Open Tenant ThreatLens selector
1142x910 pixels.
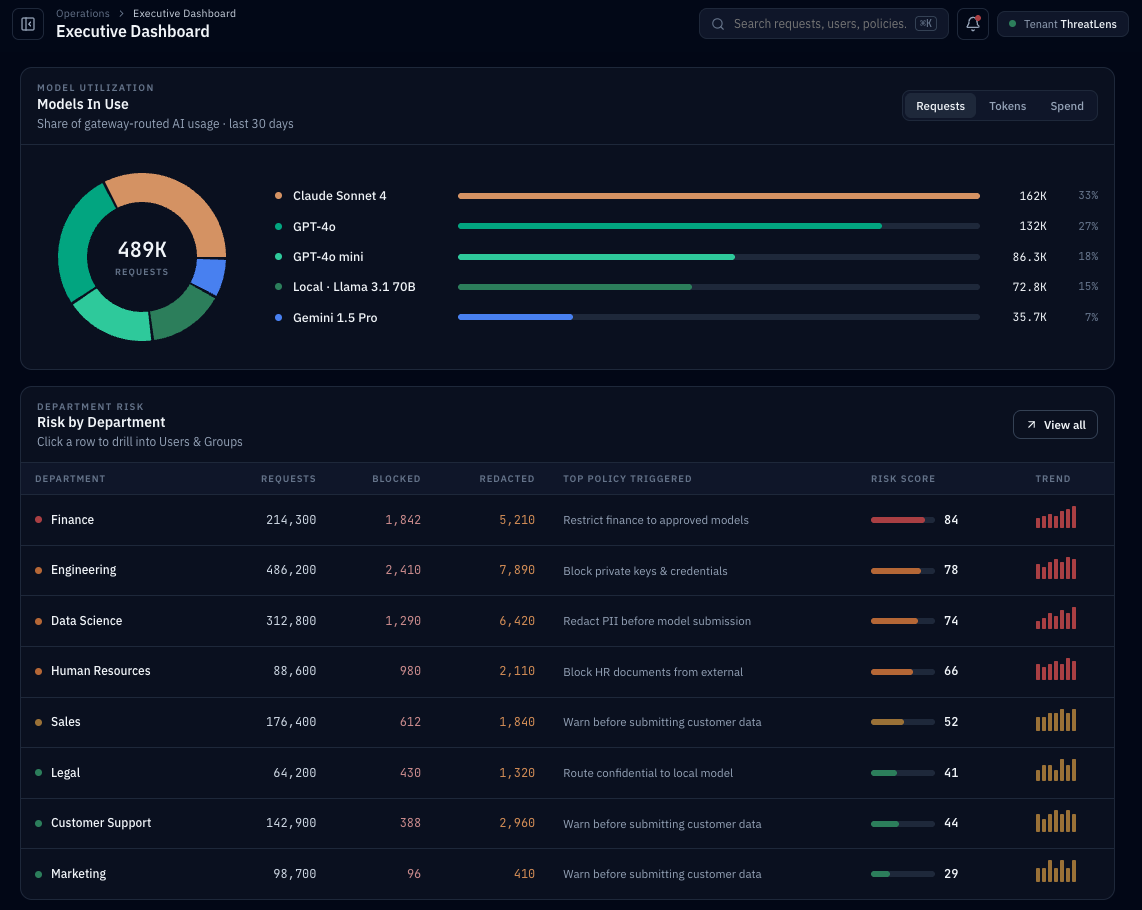point(1063,24)
